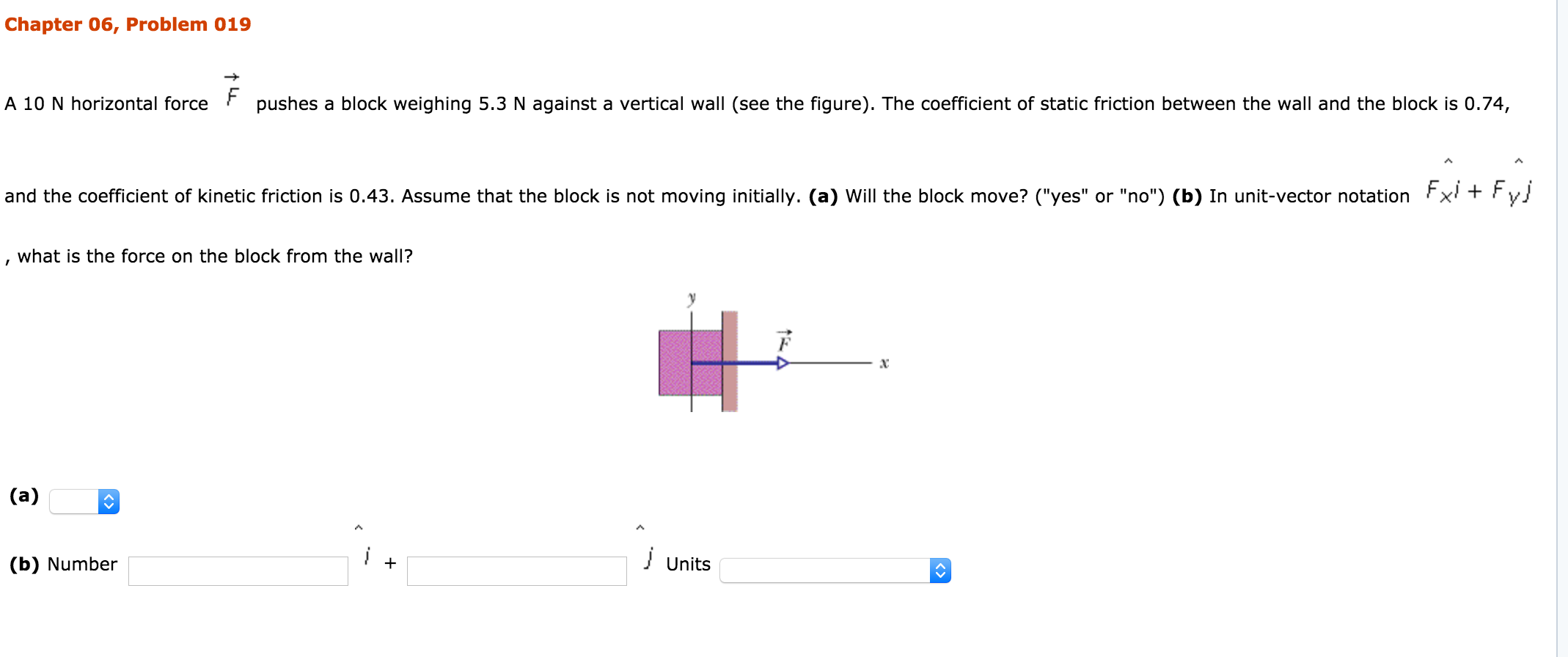
Task: Click the i-component number input field
Action: tap(238, 570)
